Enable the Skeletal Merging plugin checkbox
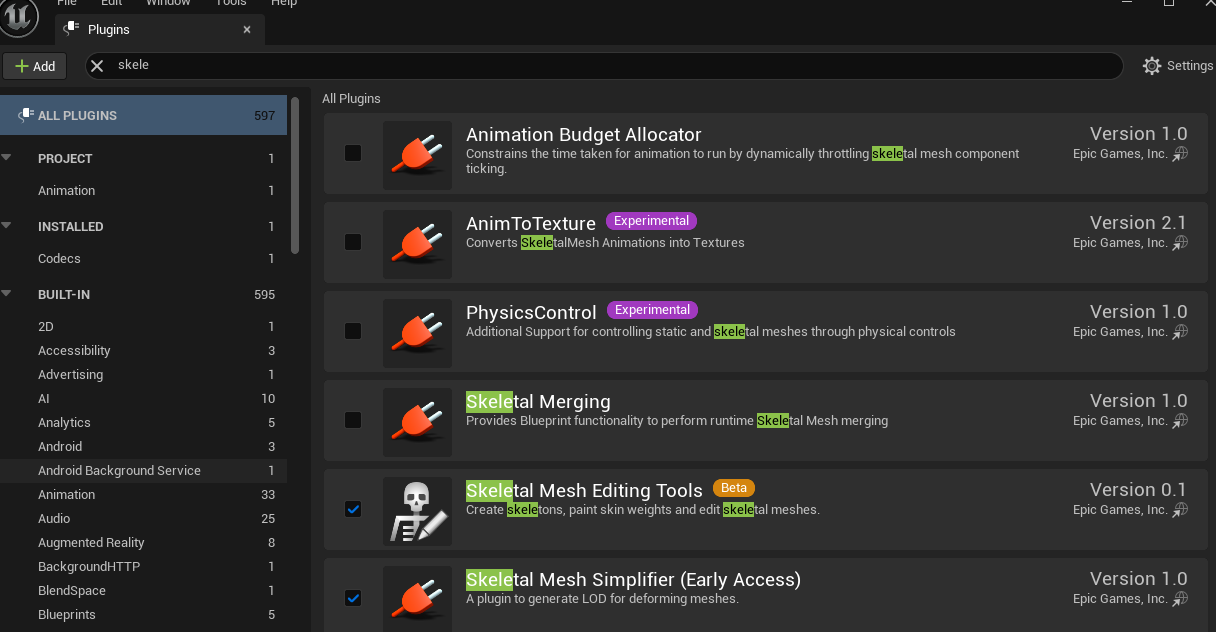1216x632 pixels. coord(353,420)
